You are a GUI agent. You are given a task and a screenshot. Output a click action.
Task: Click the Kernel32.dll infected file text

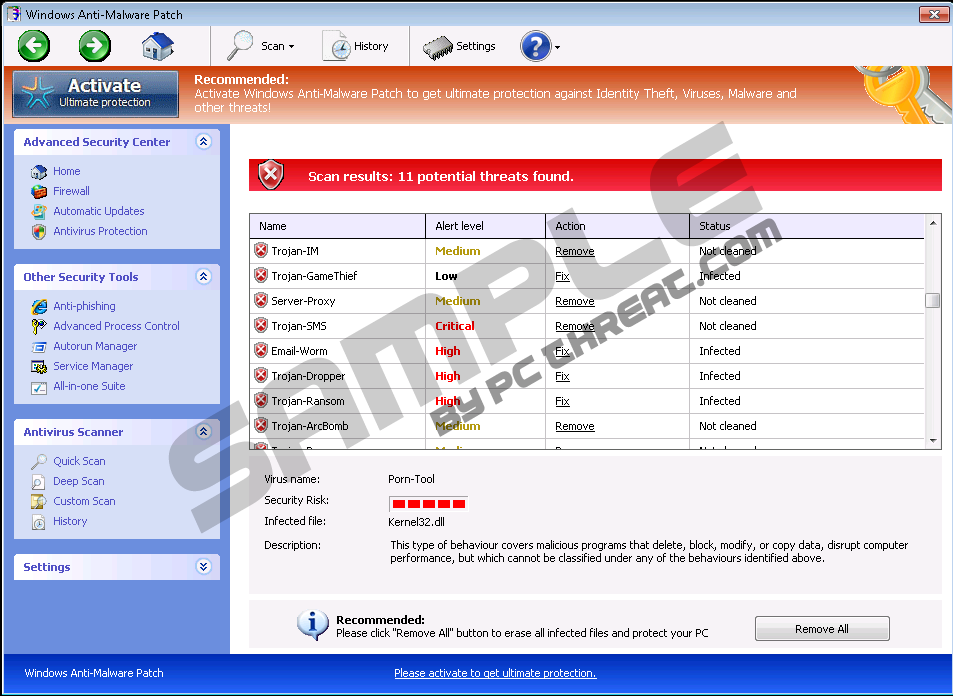(x=416, y=522)
